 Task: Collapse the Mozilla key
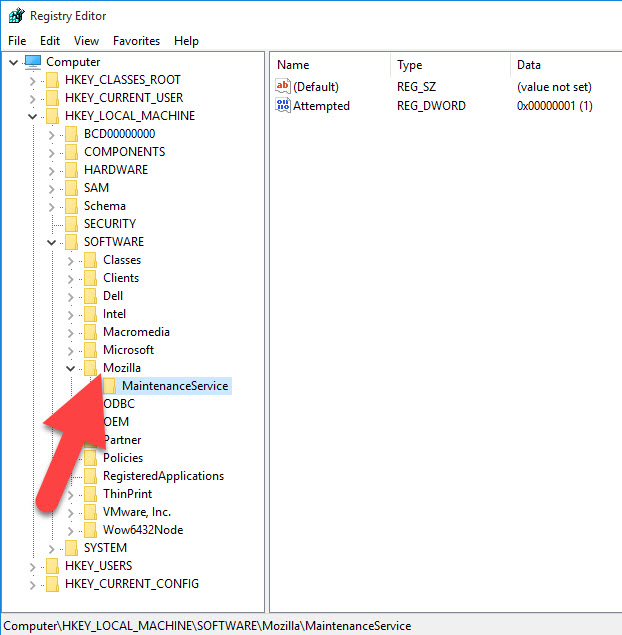click(x=70, y=369)
